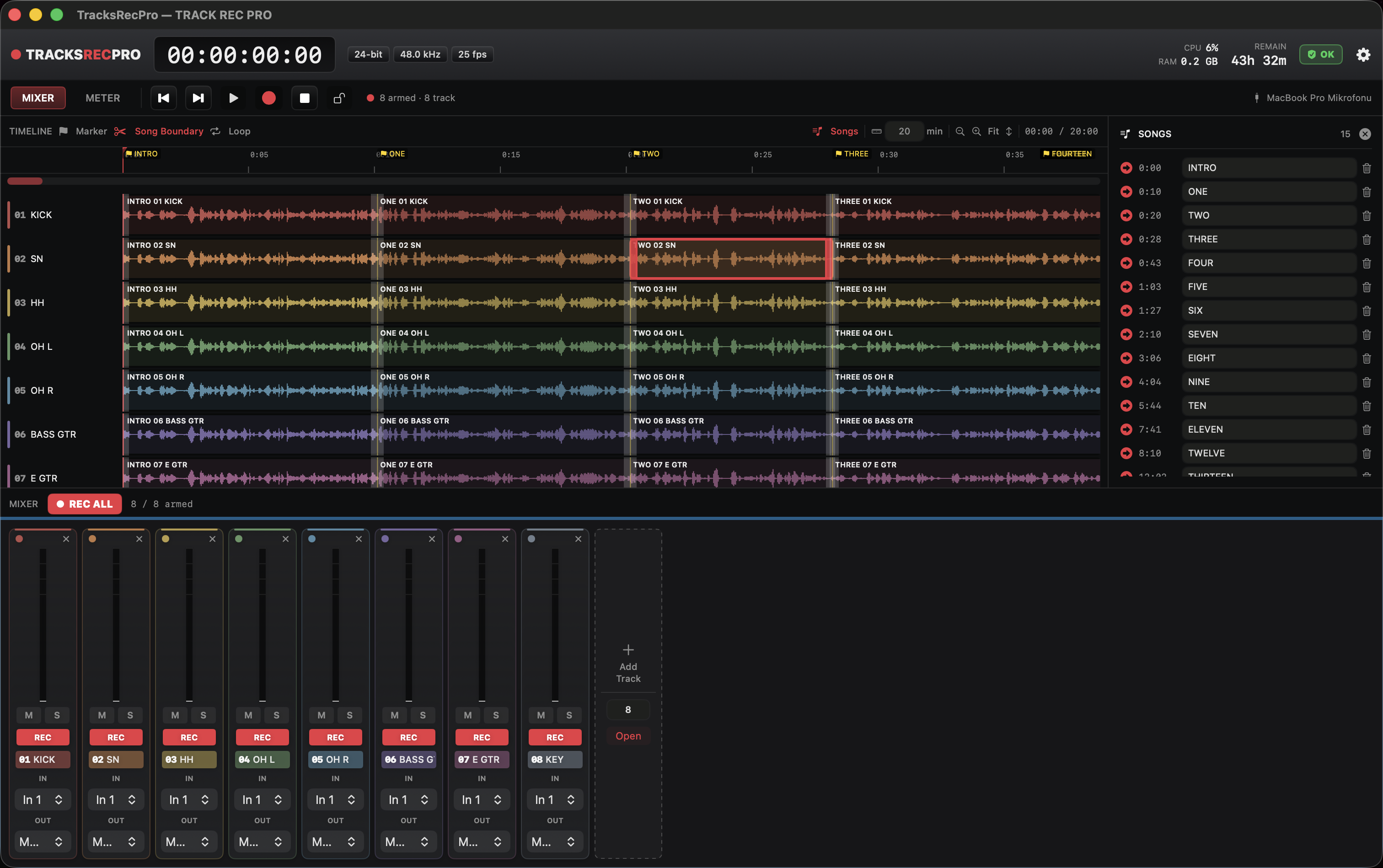Open the output selector for 06 BASS GTR
The width and height of the screenshot is (1383, 868).
(409, 841)
